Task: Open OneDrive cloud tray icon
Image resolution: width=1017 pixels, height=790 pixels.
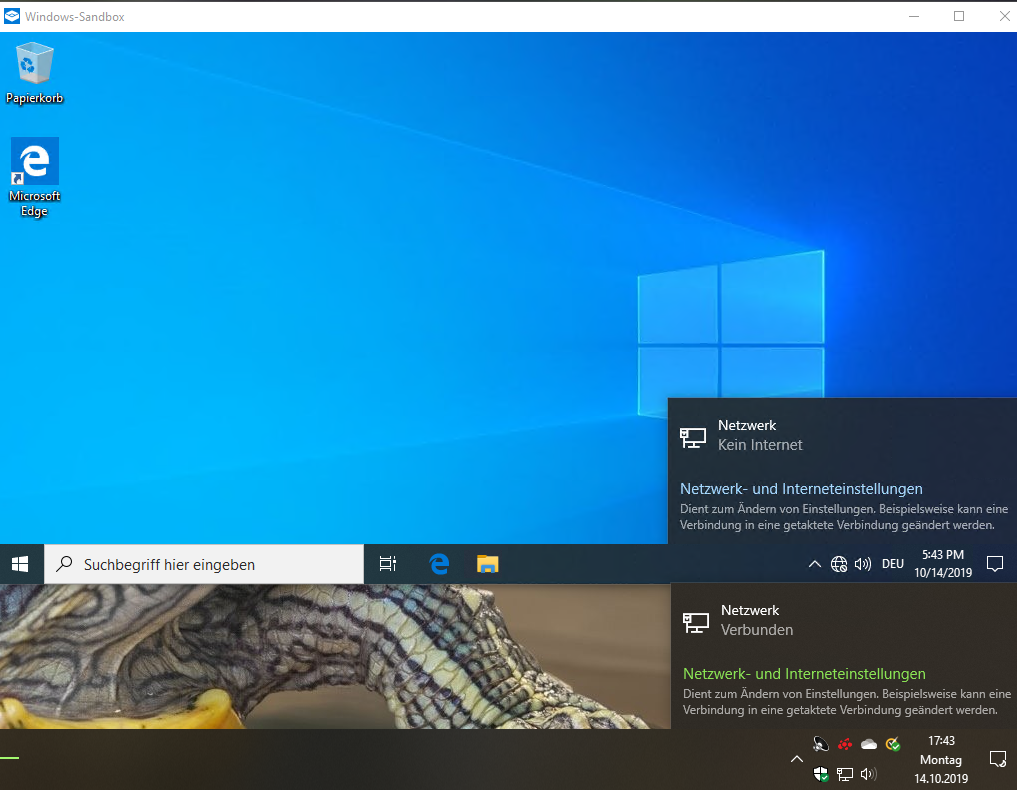Action: pos(869,744)
